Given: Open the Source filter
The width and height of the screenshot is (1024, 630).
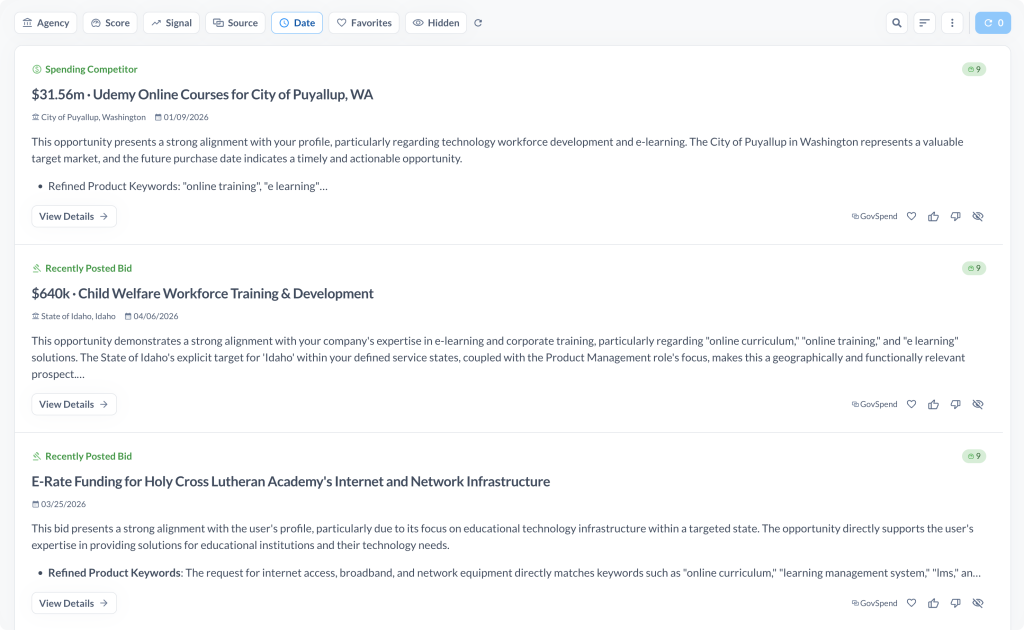Looking at the screenshot, I should (235, 23).
